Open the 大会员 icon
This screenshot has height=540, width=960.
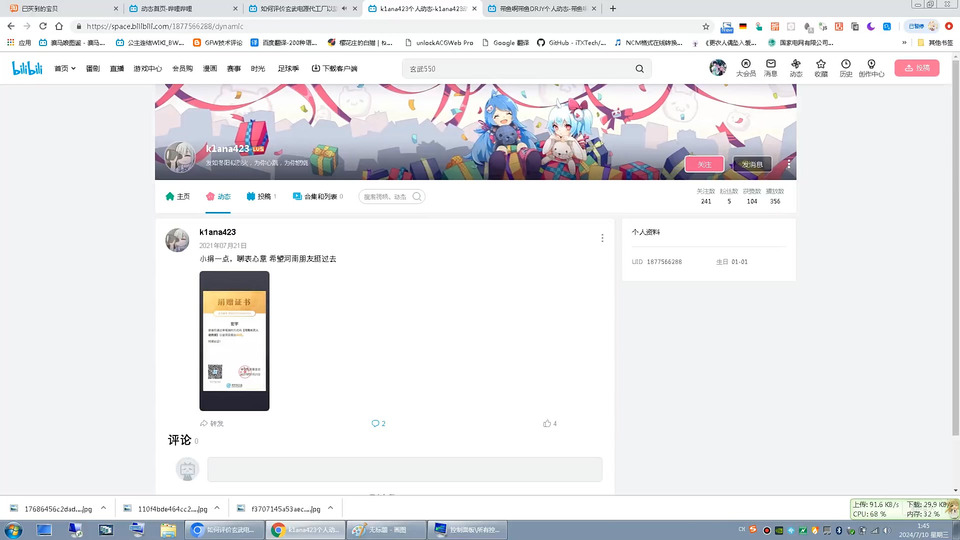746,67
